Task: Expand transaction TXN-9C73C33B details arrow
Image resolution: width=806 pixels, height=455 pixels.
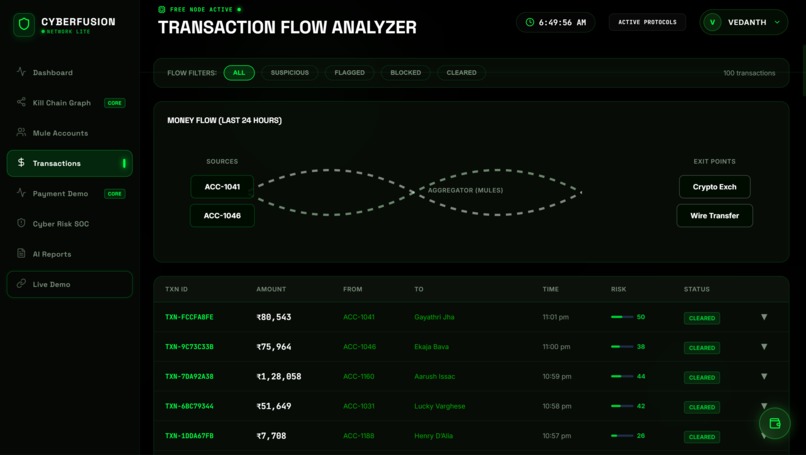Action: pos(764,347)
